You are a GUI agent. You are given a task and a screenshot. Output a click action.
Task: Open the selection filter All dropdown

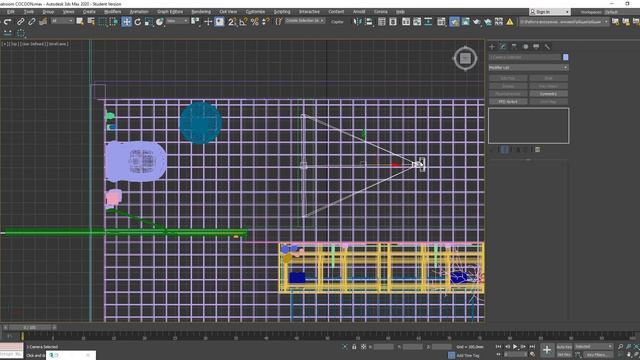point(62,21)
